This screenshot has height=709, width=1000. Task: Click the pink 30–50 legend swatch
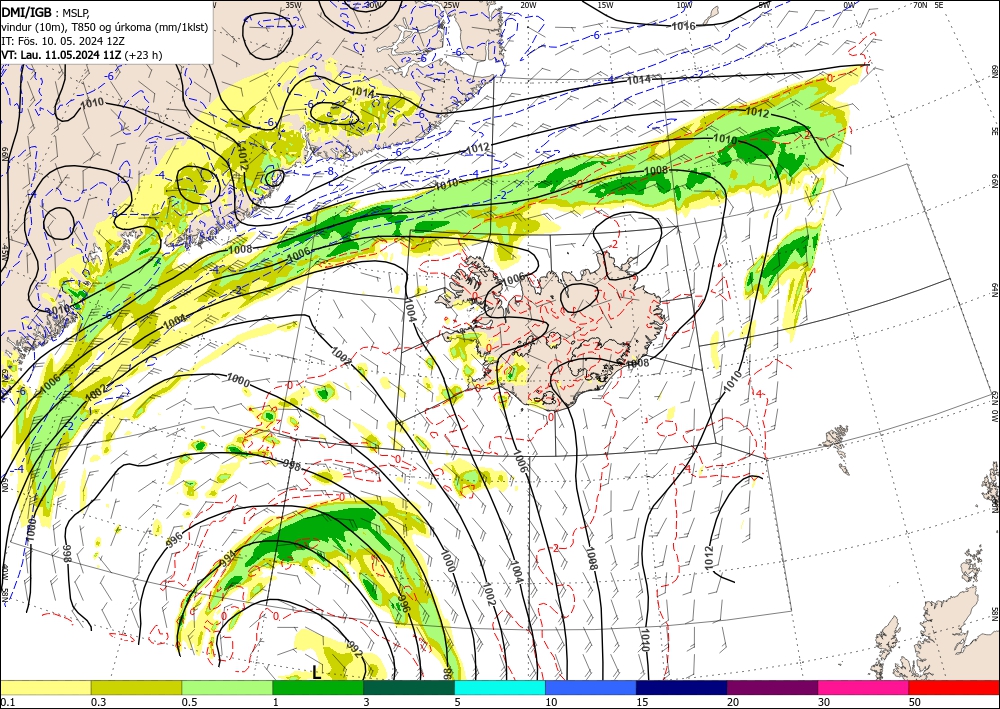pos(864,687)
